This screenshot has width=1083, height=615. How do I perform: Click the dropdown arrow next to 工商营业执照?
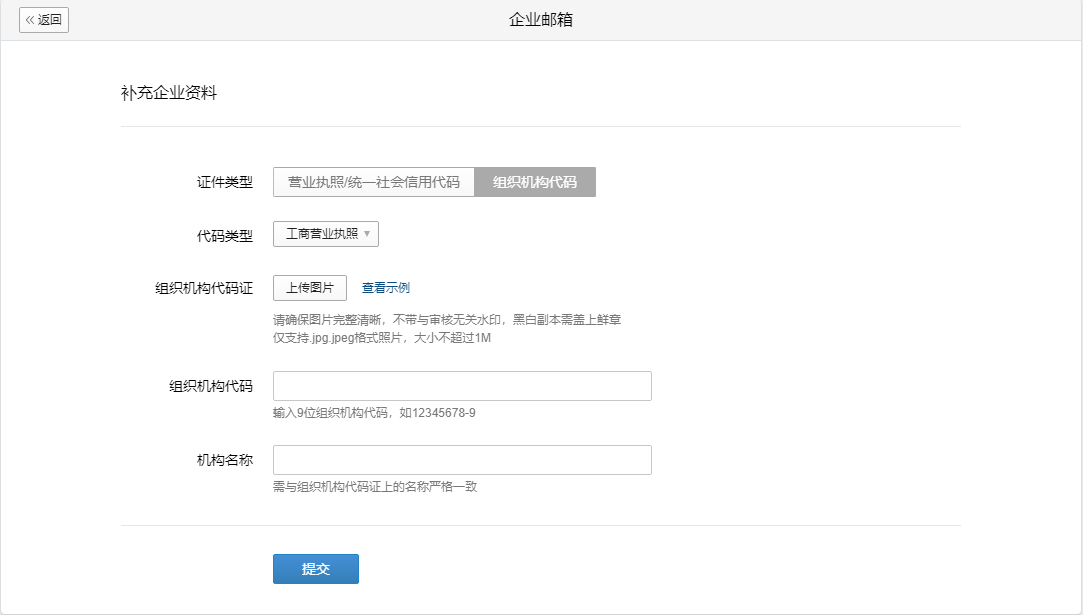coord(367,233)
